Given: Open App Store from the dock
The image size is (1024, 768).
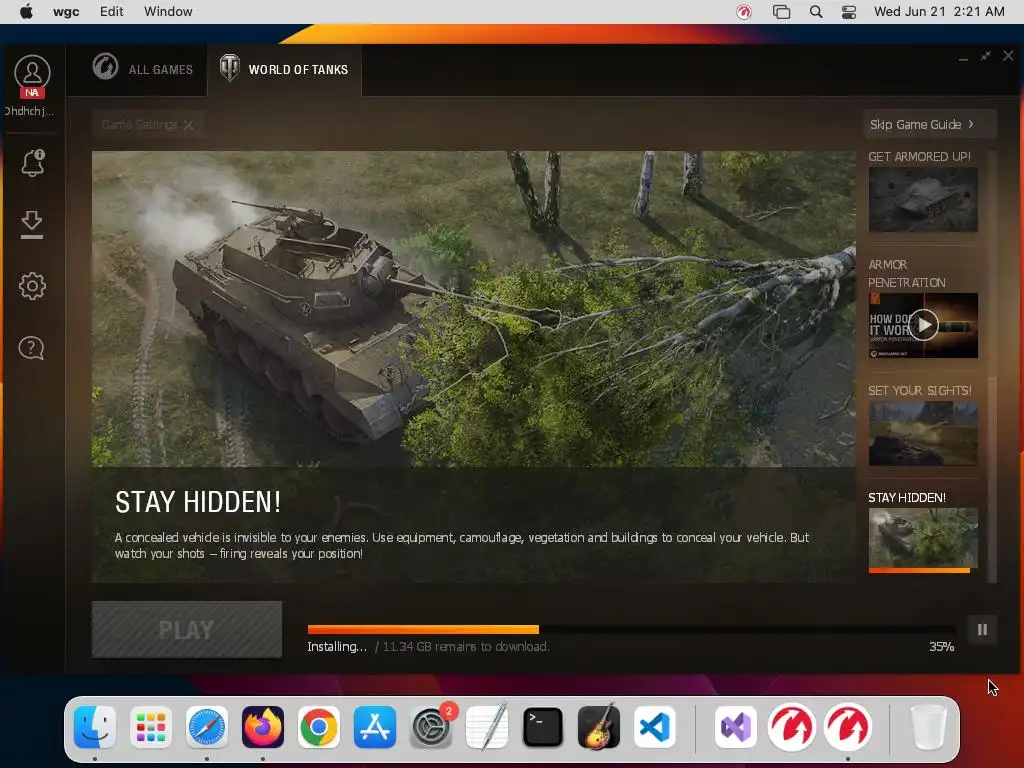Looking at the screenshot, I should 375,727.
